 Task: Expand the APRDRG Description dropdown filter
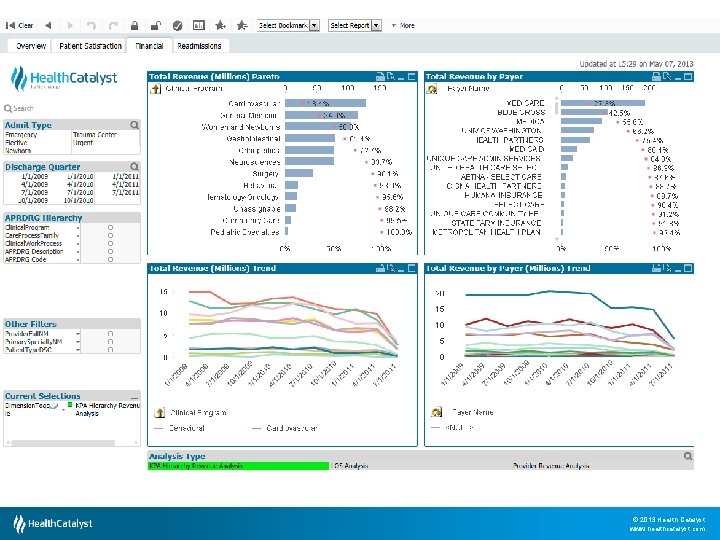(78, 252)
